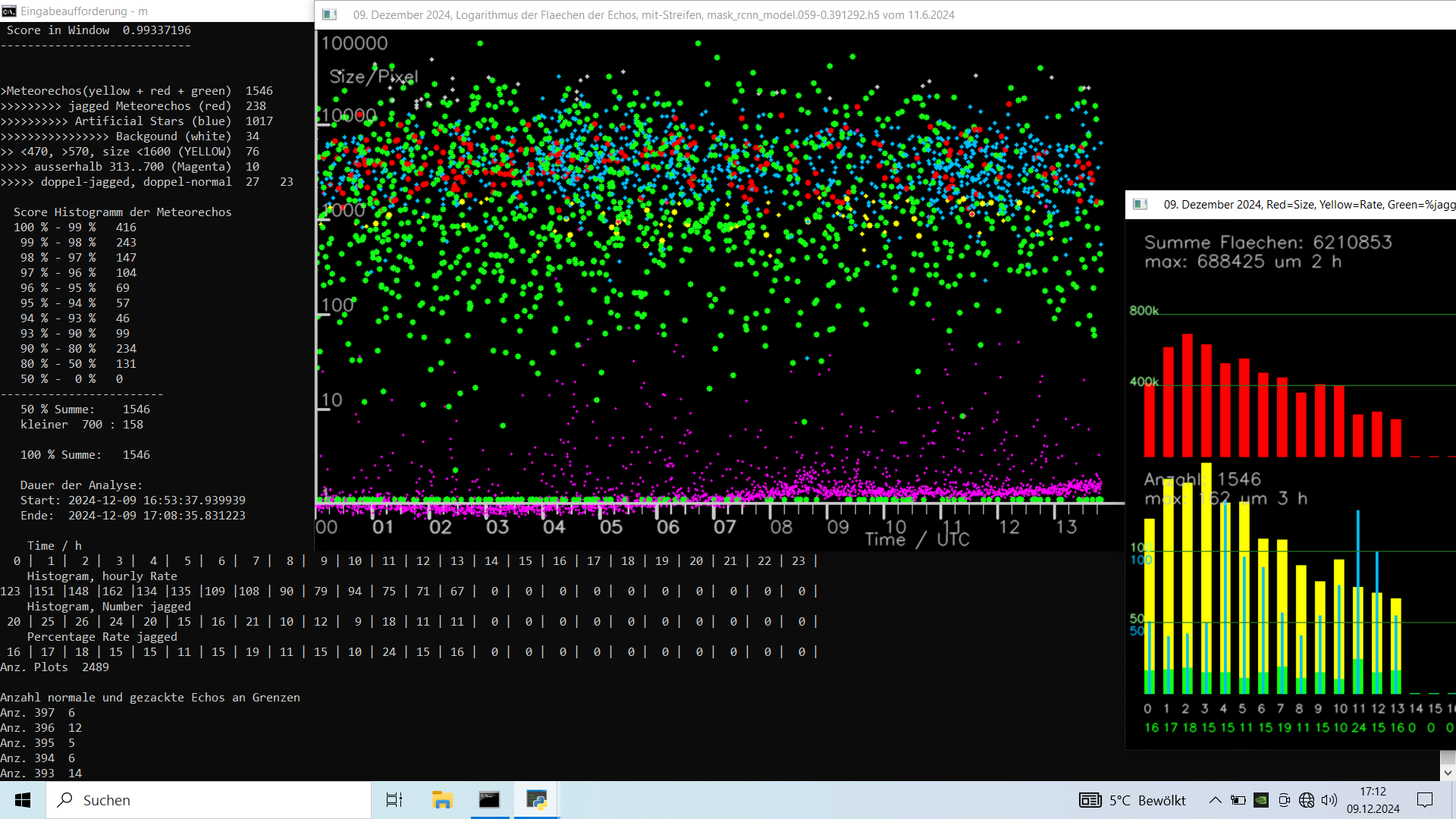
Task: Open the NVIDIA tray icon
Action: tap(1261, 800)
